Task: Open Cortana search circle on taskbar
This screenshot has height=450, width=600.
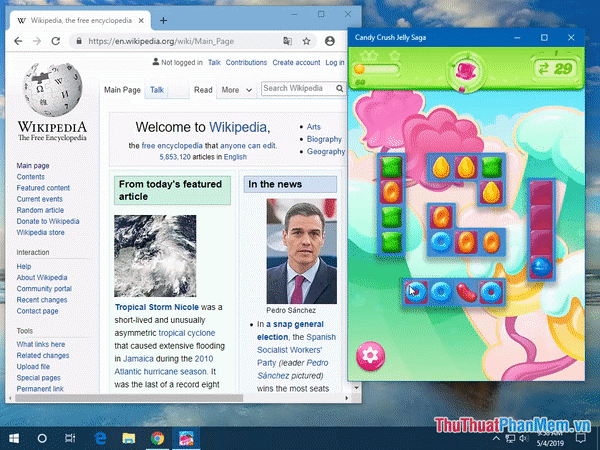Action: [42, 439]
